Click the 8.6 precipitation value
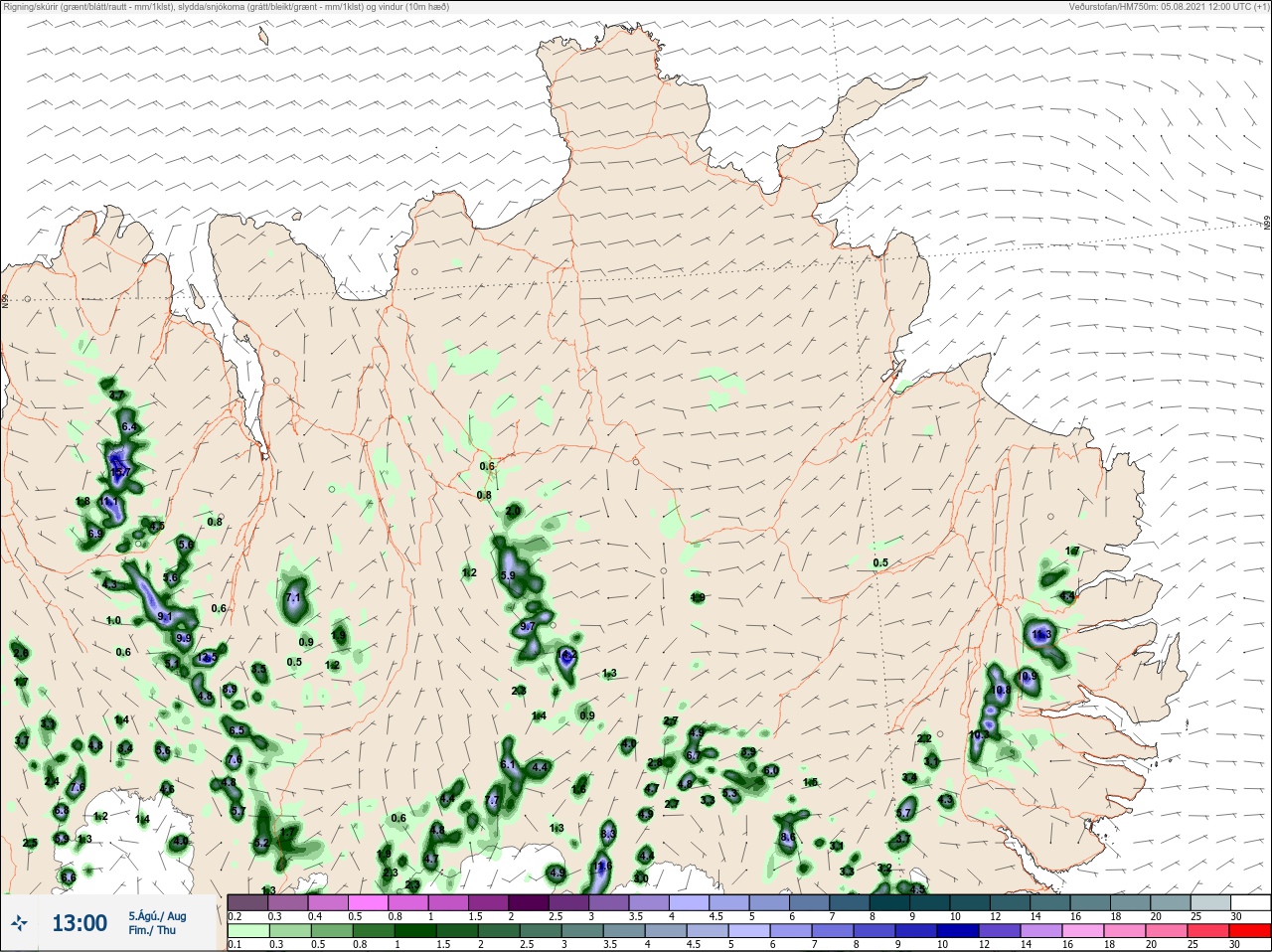 pyautogui.click(x=788, y=838)
